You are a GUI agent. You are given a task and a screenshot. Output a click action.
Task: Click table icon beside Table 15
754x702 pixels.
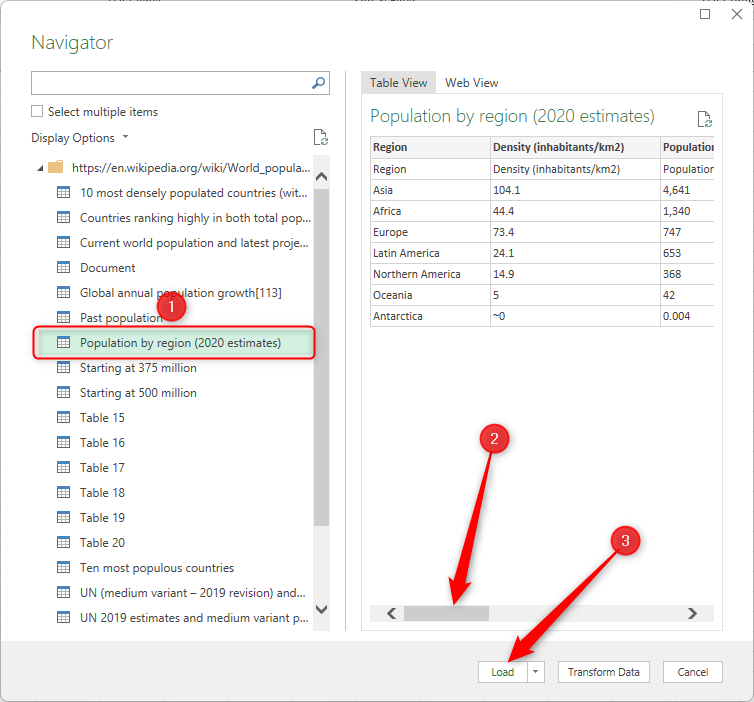point(63,417)
